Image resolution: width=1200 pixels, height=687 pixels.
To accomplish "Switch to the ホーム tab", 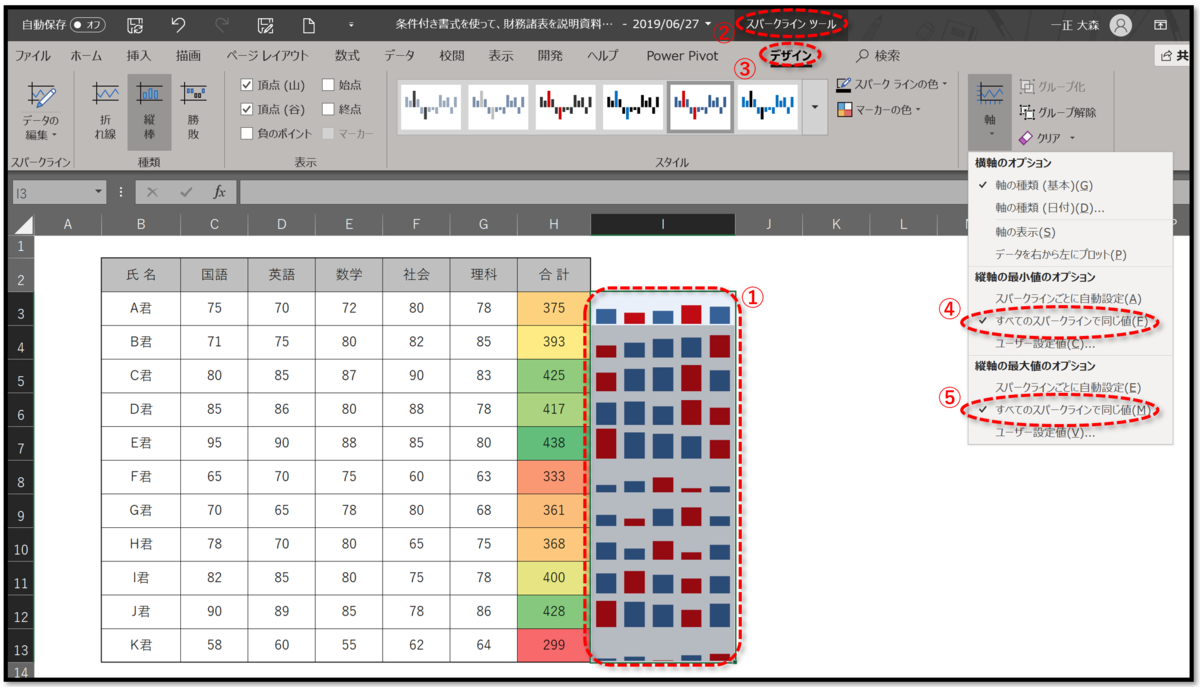I will tap(86, 56).
